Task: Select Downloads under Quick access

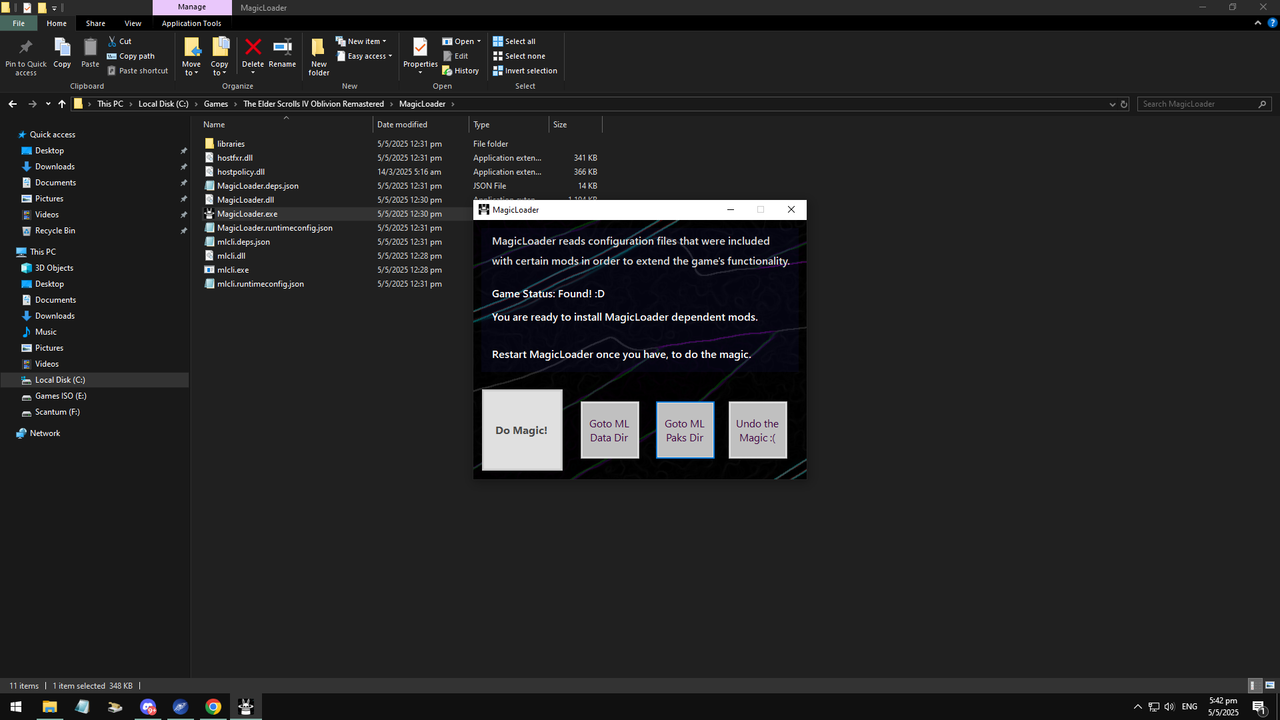Action: (x=55, y=167)
